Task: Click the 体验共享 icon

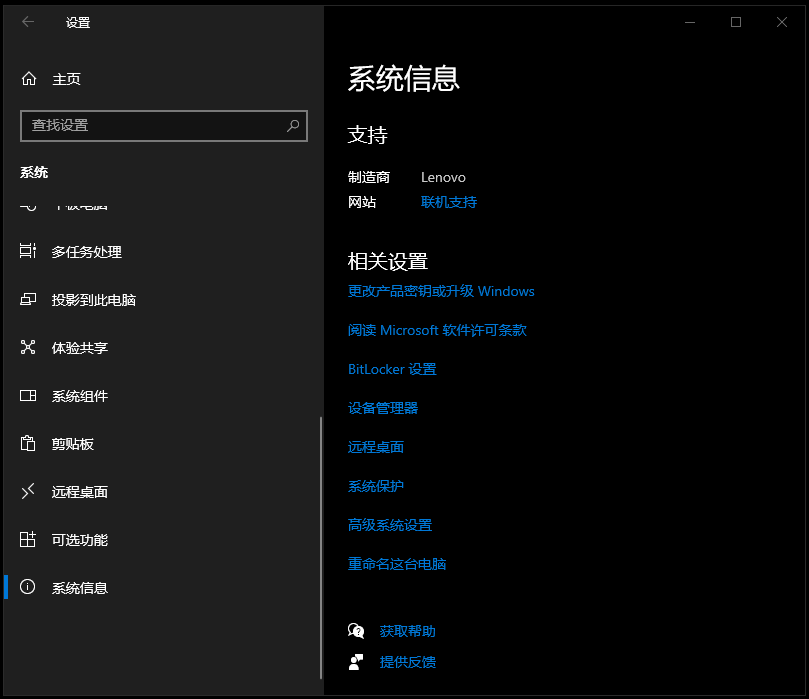Action: click(x=28, y=348)
